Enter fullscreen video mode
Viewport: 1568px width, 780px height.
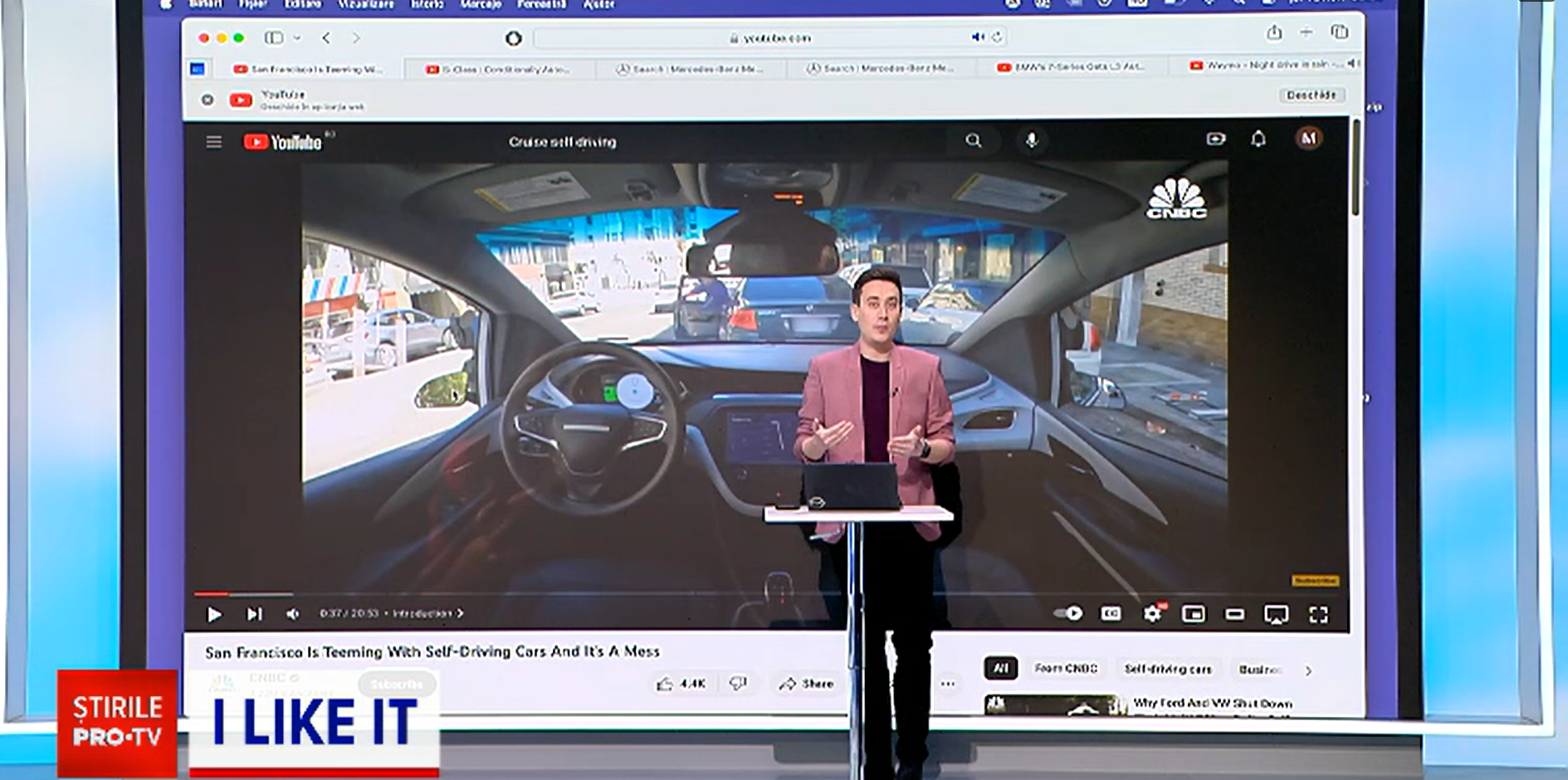point(1318,614)
